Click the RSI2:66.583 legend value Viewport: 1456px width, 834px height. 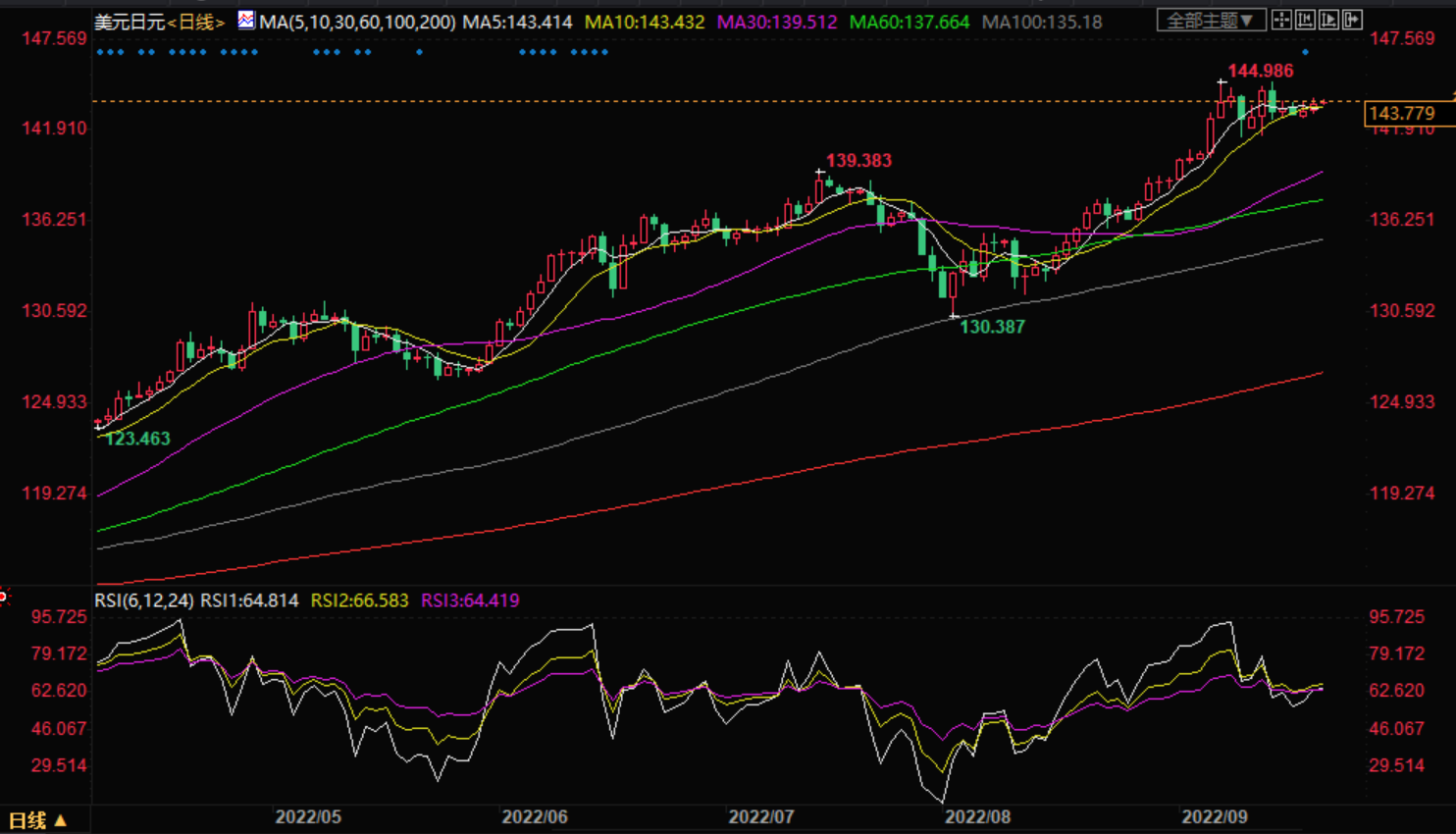click(359, 600)
